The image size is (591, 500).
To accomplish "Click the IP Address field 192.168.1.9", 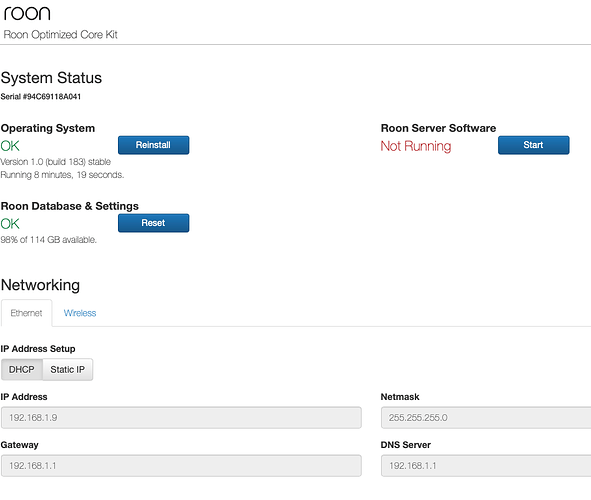I will pos(181,417).
